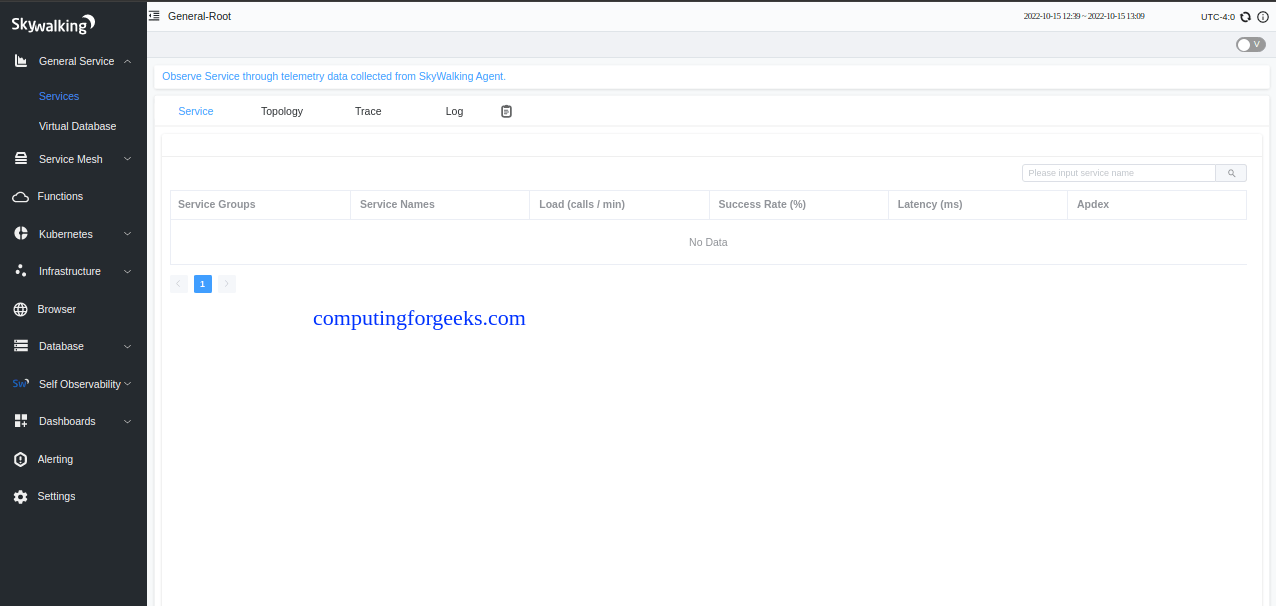Expand the Kubernetes submenu chevron
The image size is (1276, 606).
[x=128, y=234]
